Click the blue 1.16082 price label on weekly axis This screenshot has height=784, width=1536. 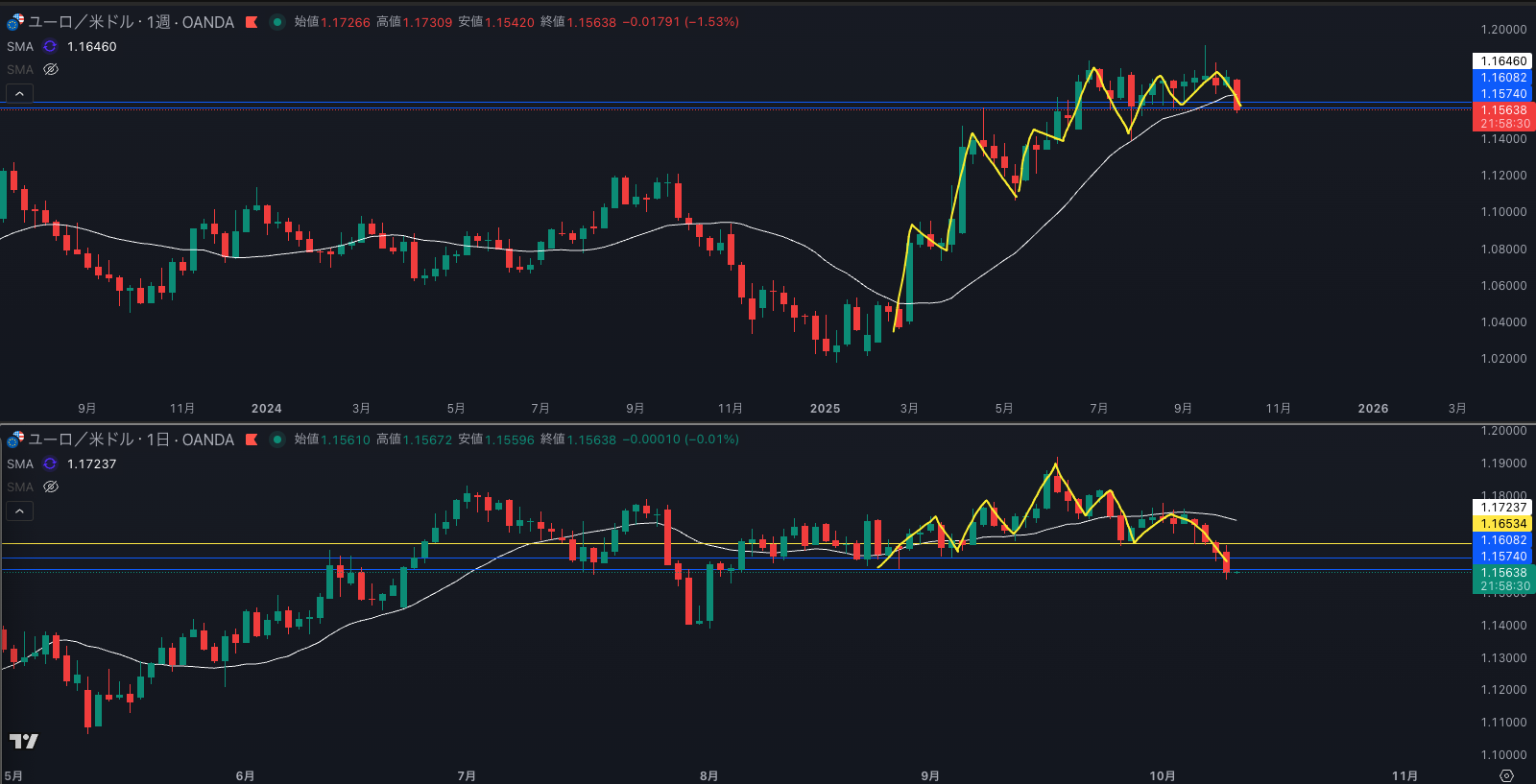(x=1503, y=78)
